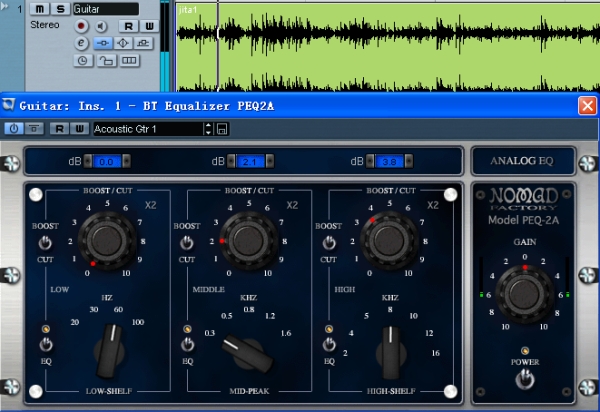Toggle plugin bypass button in toolbar

point(34,129)
